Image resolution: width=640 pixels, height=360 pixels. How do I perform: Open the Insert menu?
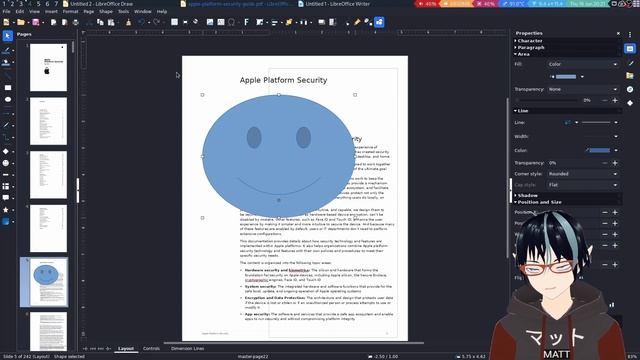(x=51, y=11)
